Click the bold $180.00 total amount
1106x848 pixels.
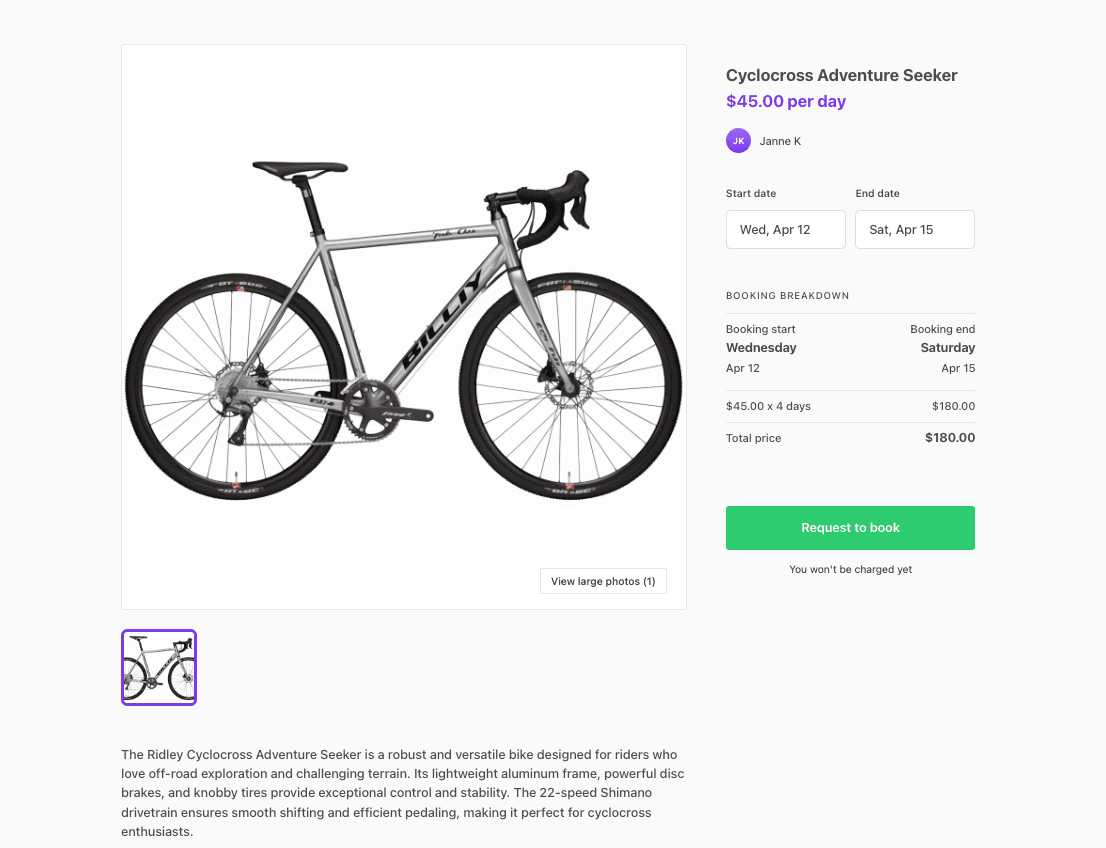tap(949, 438)
